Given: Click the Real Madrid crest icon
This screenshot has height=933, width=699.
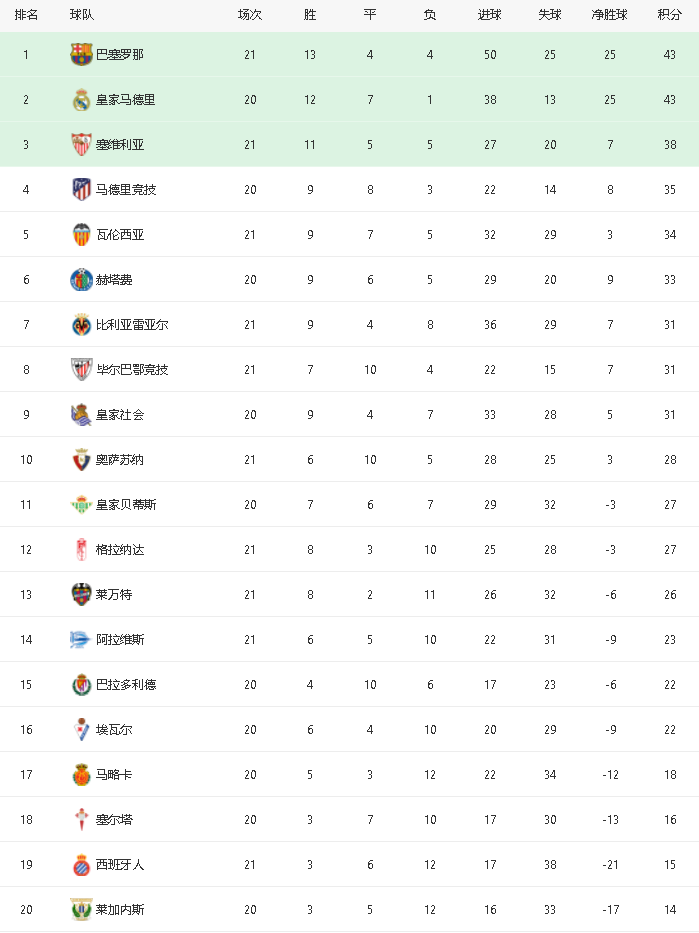Looking at the screenshot, I should [x=81, y=100].
